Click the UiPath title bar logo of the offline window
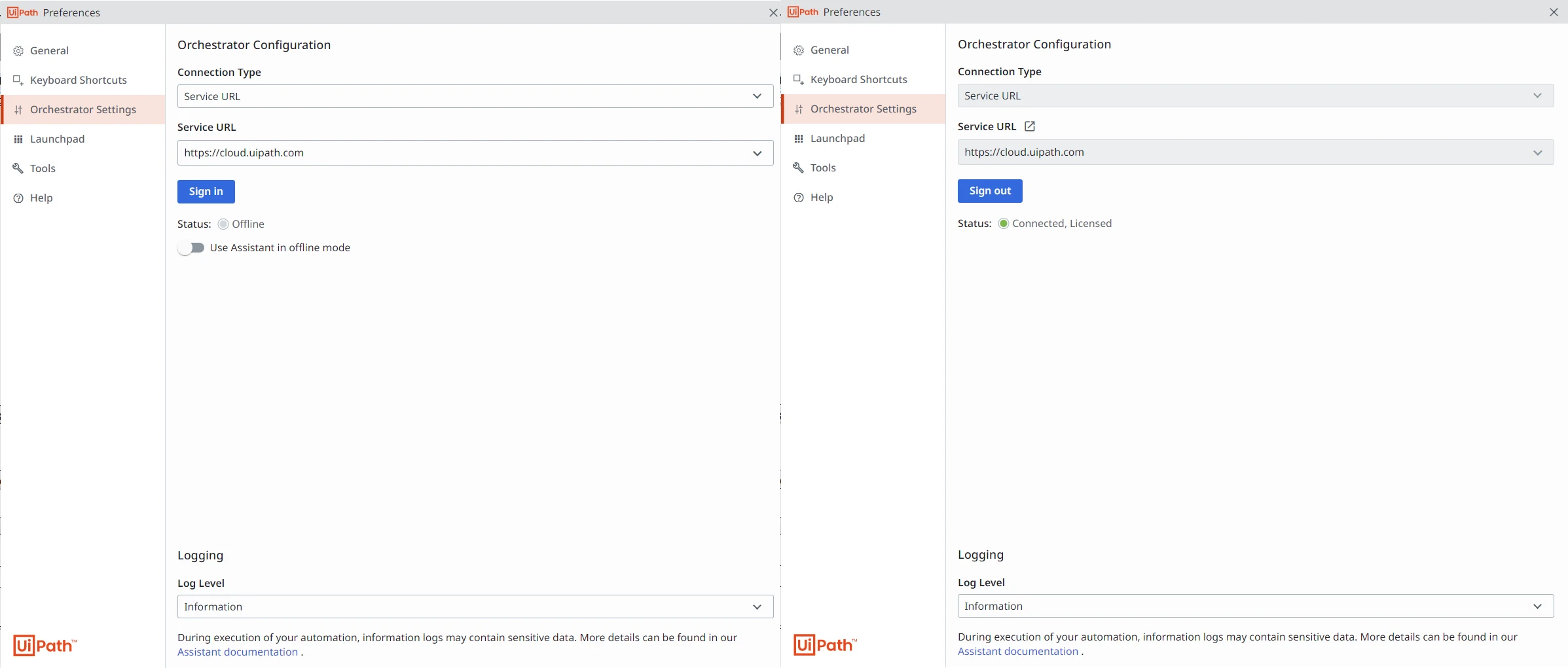The height and width of the screenshot is (668, 1568). pyautogui.click(x=23, y=12)
